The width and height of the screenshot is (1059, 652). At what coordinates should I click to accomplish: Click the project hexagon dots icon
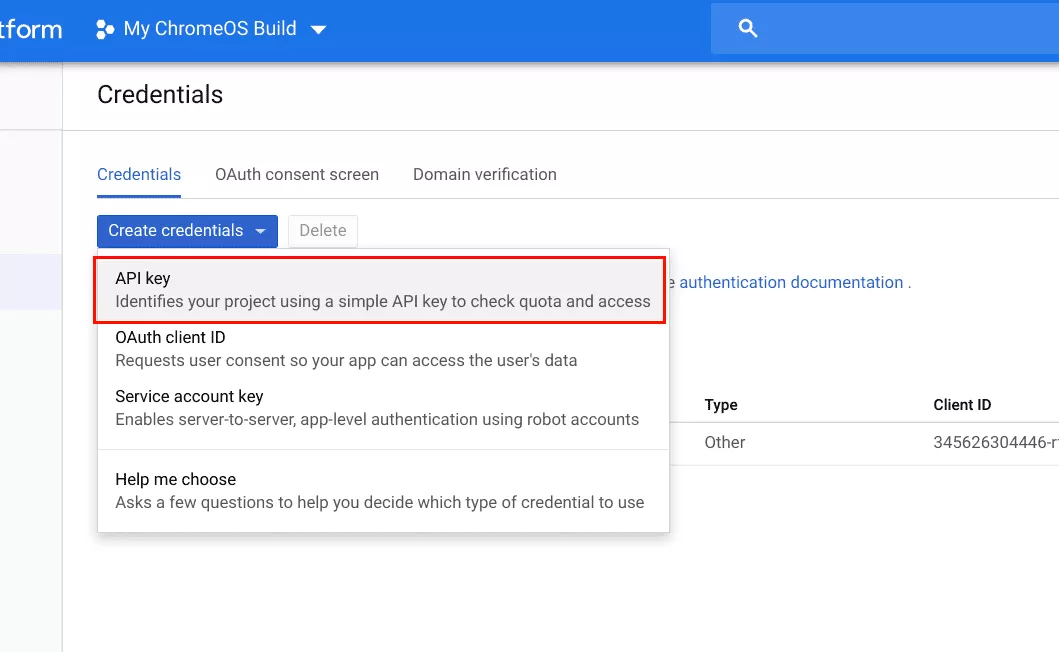point(104,29)
